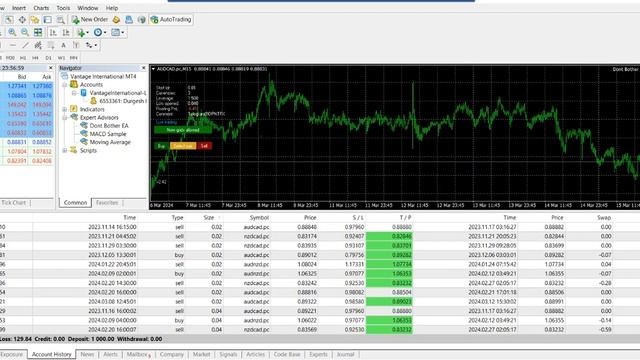Click the yellow button between Buy and Sell
640x360 pixels.
[183, 146]
